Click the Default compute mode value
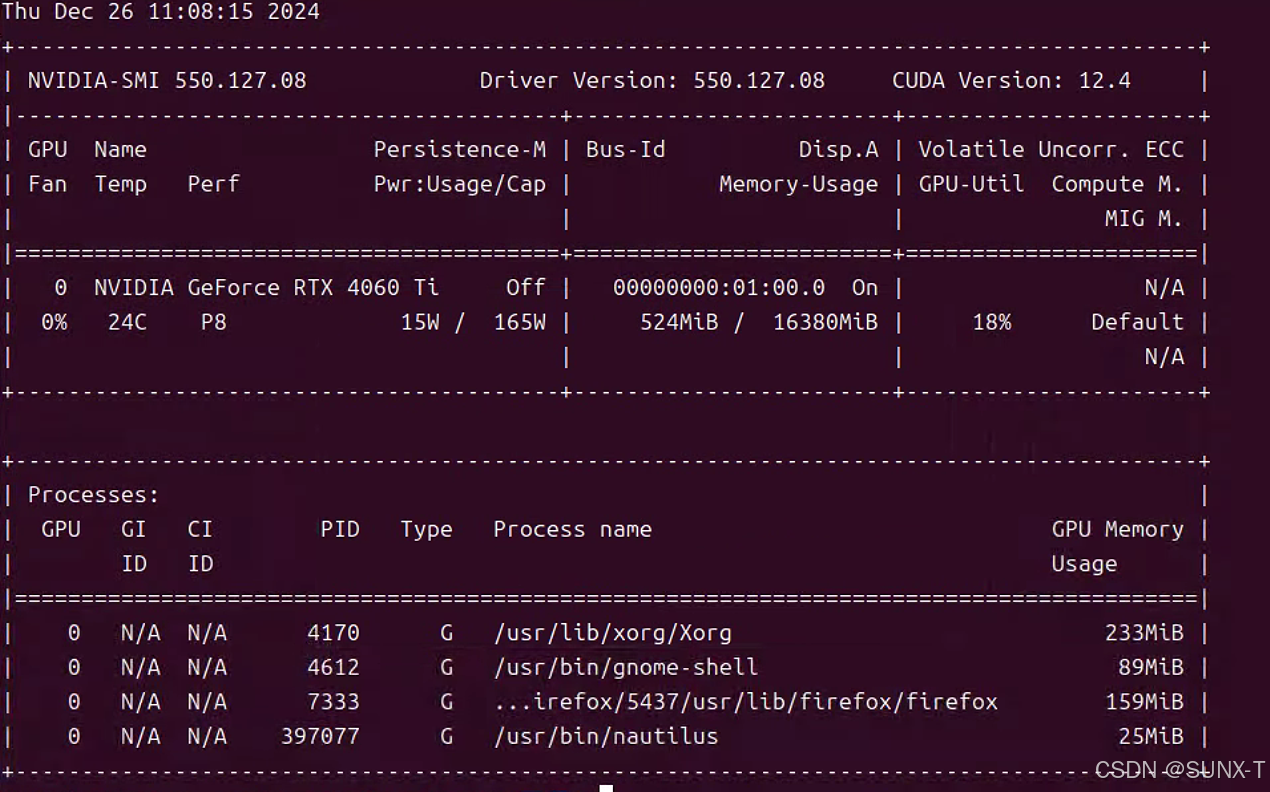The width and height of the screenshot is (1270, 792). click(1137, 322)
